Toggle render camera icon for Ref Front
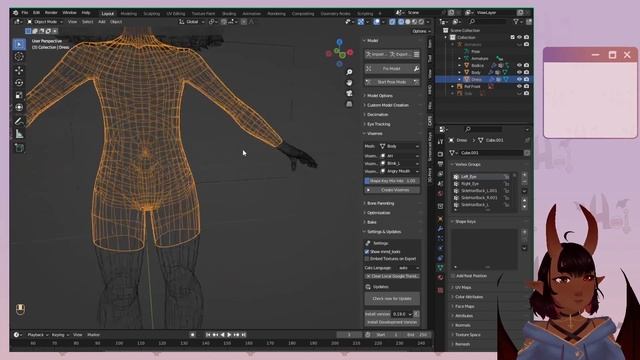Screen dimensions: 640x360 coord(527,86)
